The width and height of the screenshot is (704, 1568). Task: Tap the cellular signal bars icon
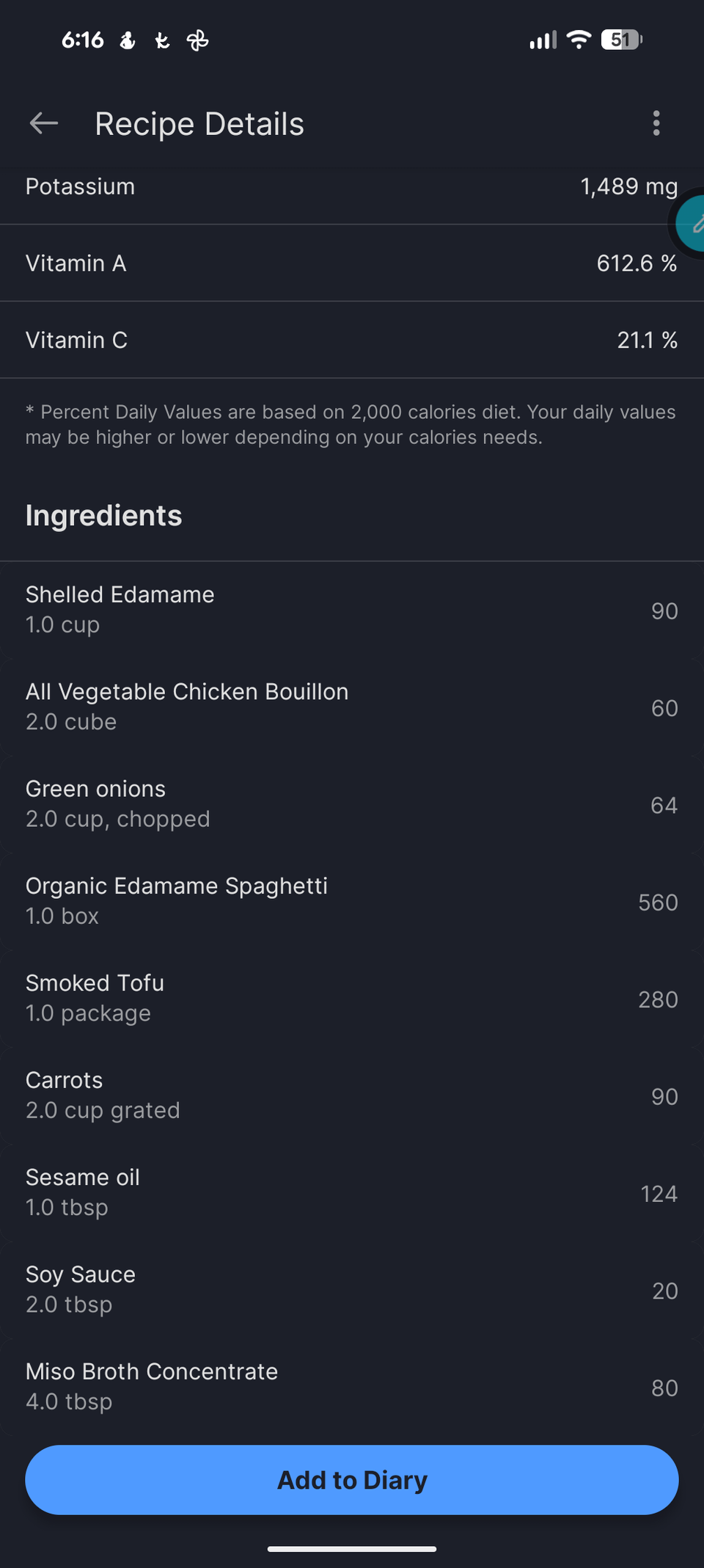[543, 40]
